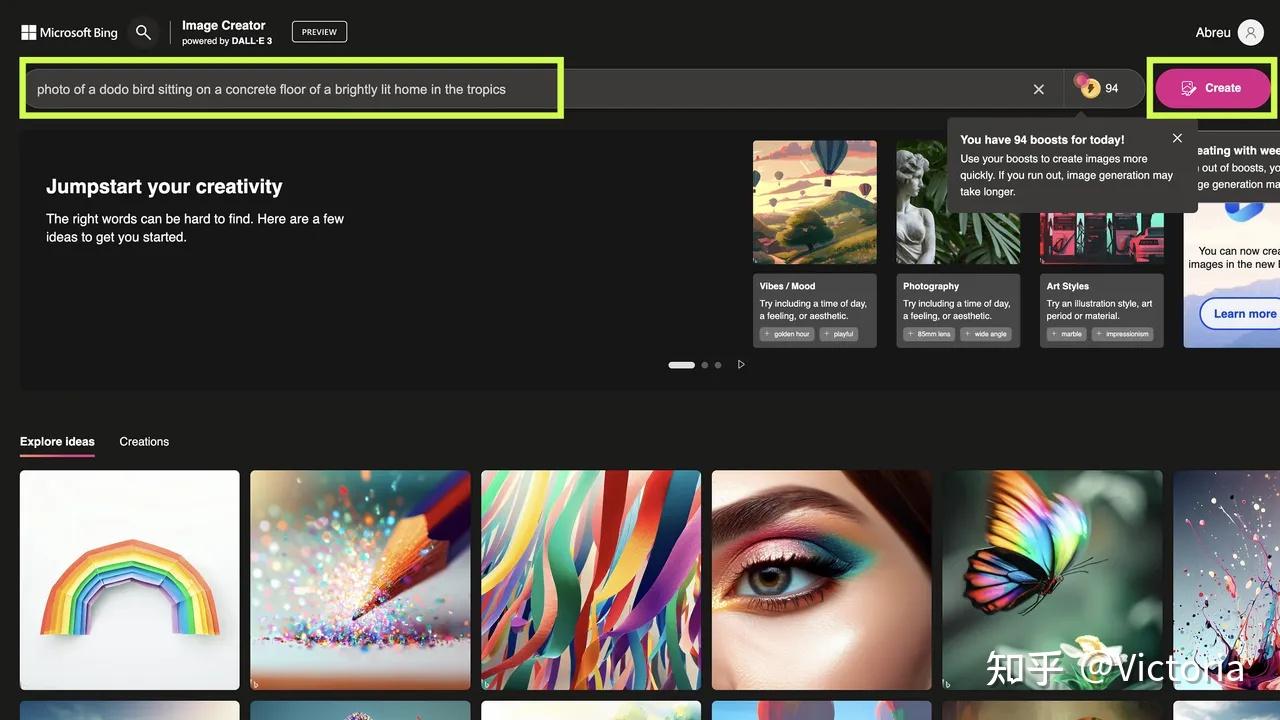Click the PREVIEW badge

click(319, 32)
